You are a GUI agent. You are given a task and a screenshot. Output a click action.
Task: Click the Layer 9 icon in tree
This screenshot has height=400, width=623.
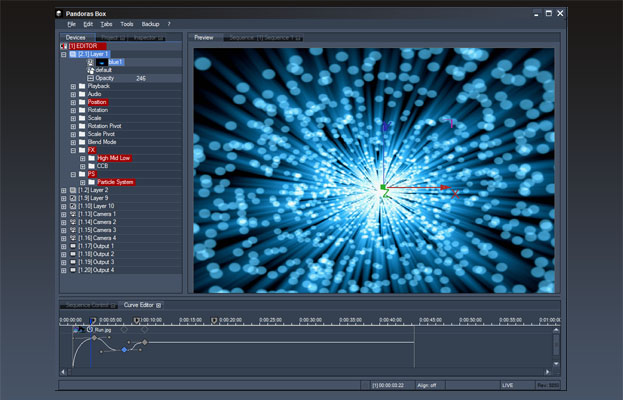(73, 198)
